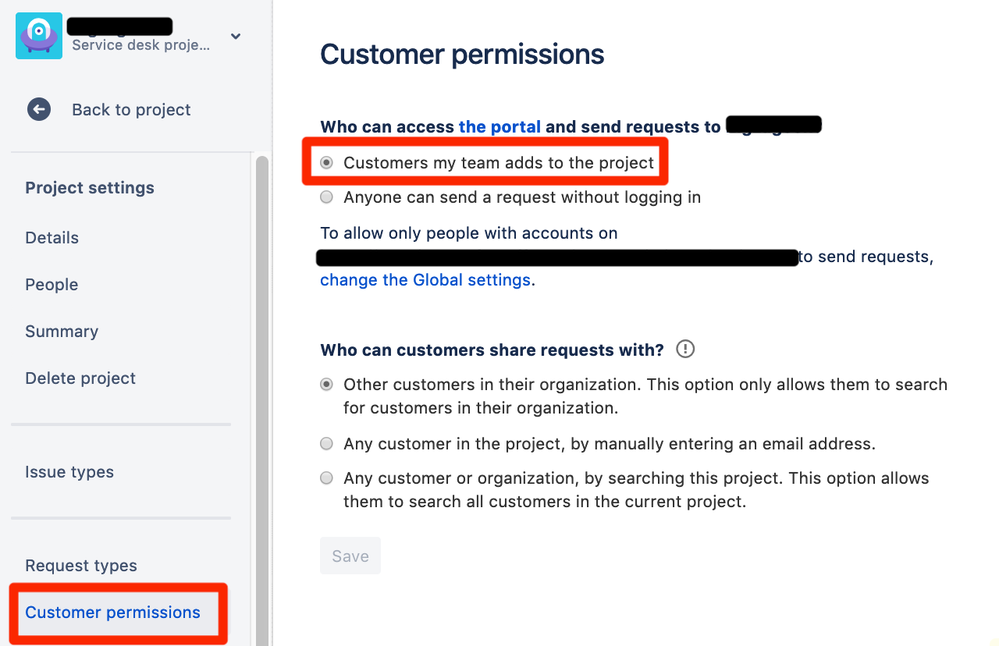Click Delete project in the sidebar

(80, 378)
